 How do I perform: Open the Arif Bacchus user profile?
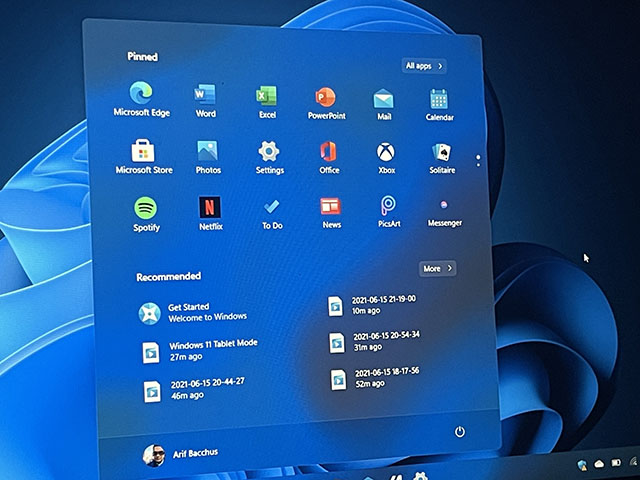(180, 455)
